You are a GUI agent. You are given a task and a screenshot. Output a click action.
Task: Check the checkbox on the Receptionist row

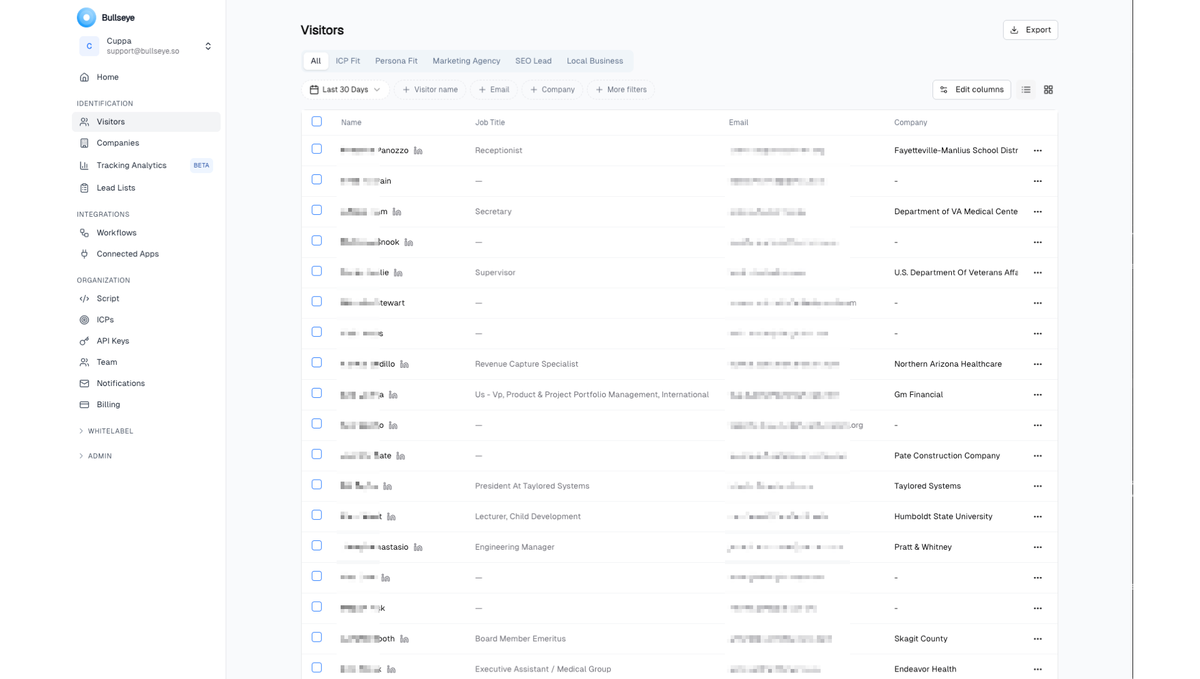317,148
